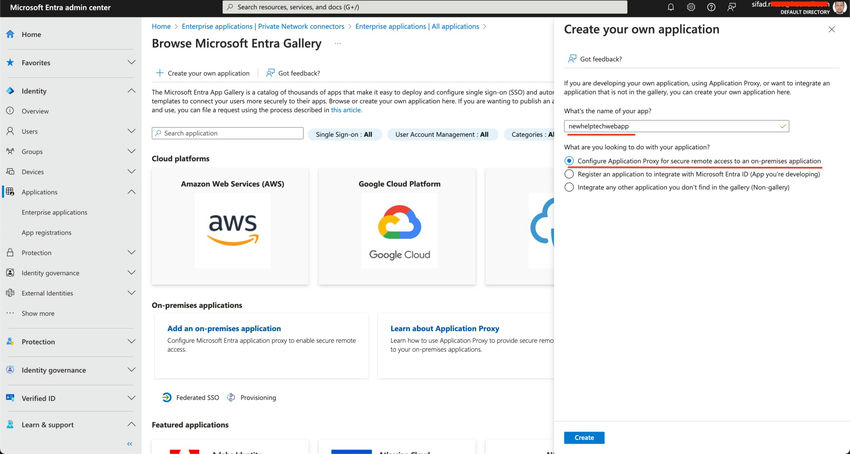The image size is (850, 454).
Task: Click the help question mark icon
Action: point(711,8)
